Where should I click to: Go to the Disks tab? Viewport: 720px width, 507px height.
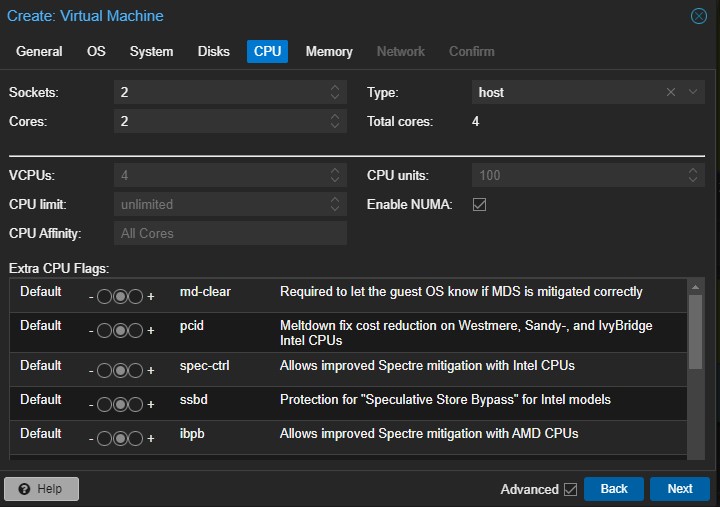pos(213,51)
